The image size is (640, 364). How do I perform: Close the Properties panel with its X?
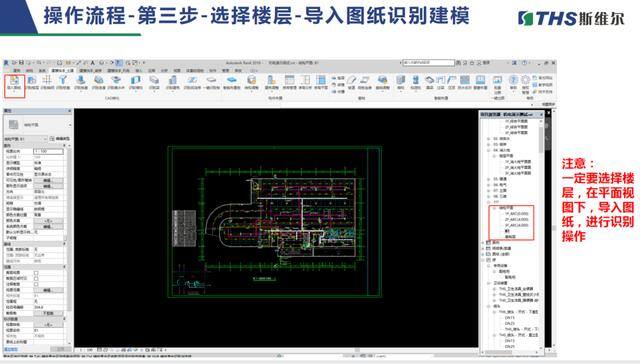click(69, 111)
